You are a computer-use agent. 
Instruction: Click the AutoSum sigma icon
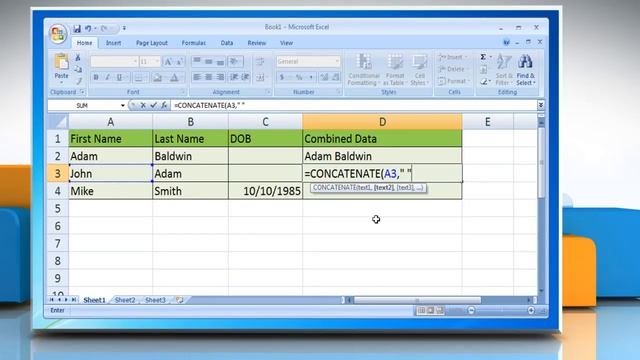pyautogui.click(x=483, y=57)
